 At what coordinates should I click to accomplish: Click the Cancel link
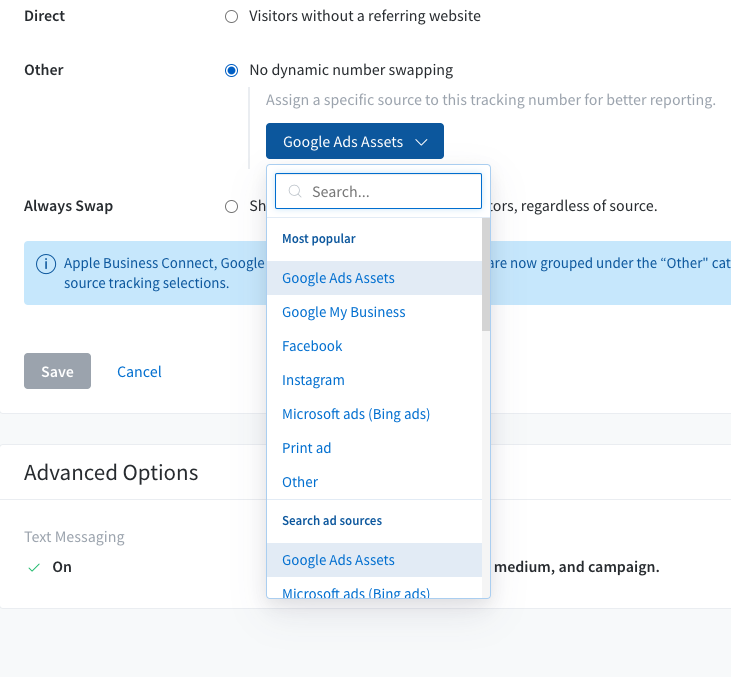click(x=139, y=372)
